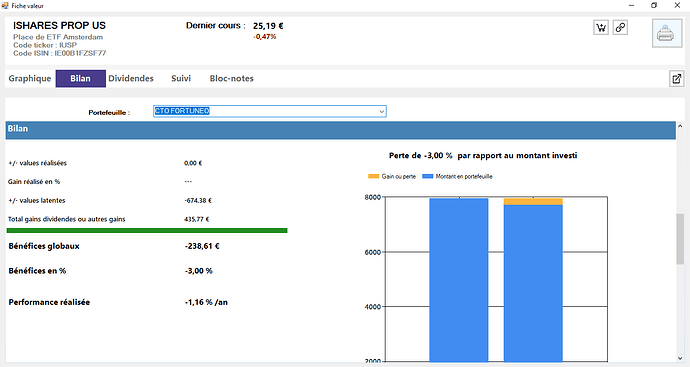Click the scrollbar up arrow
This screenshot has height=367, width=690.
tap(680, 127)
